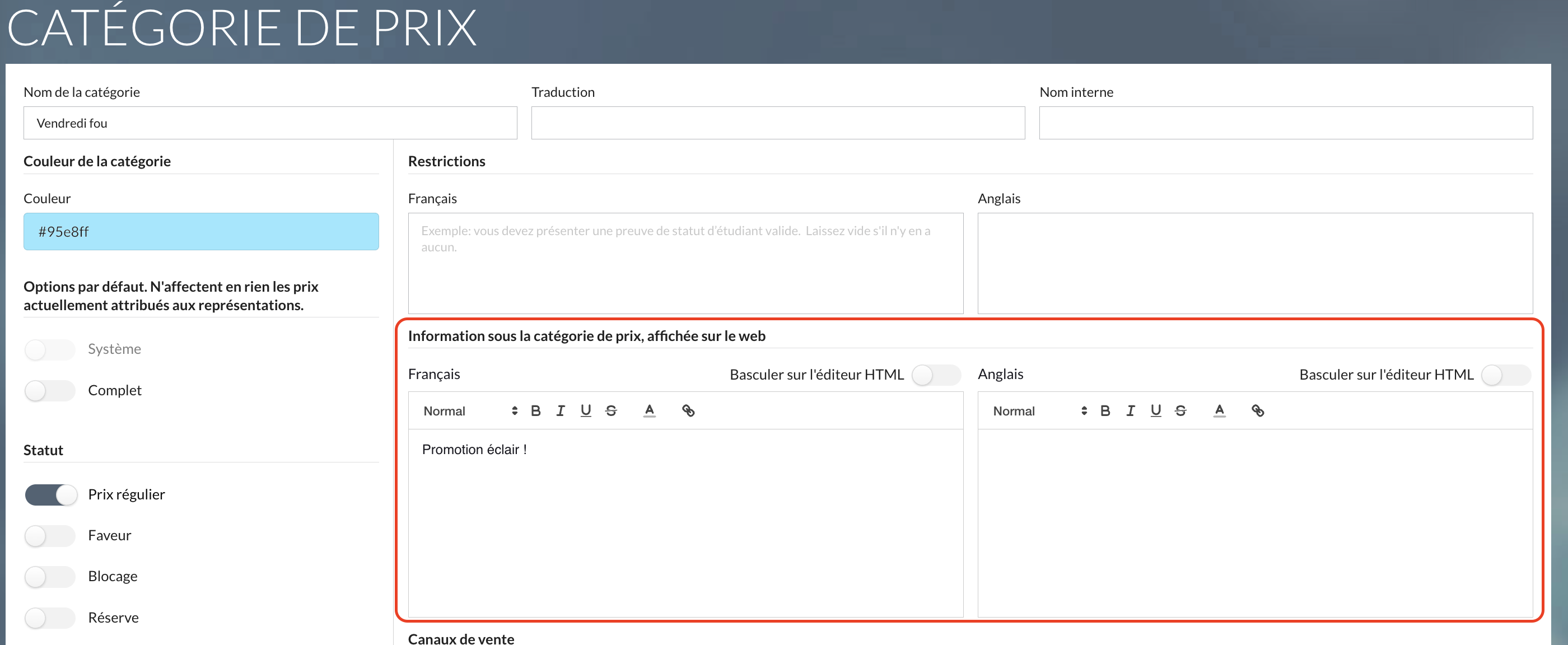
Task: Apply italic in the Anglais editor toolbar
Action: [x=1130, y=411]
